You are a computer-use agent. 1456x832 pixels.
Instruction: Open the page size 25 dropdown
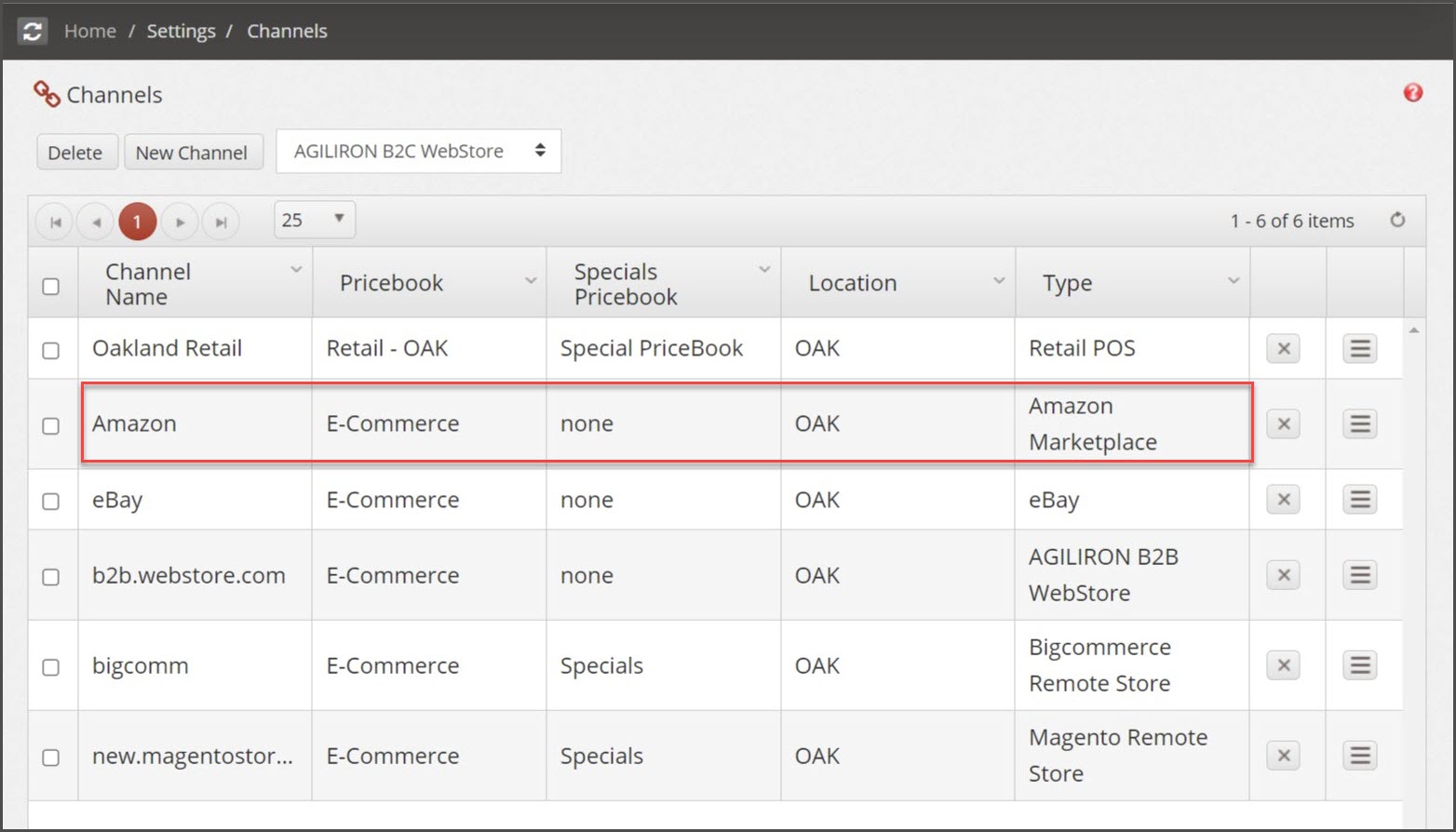pyautogui.click(x=315, y=220)
